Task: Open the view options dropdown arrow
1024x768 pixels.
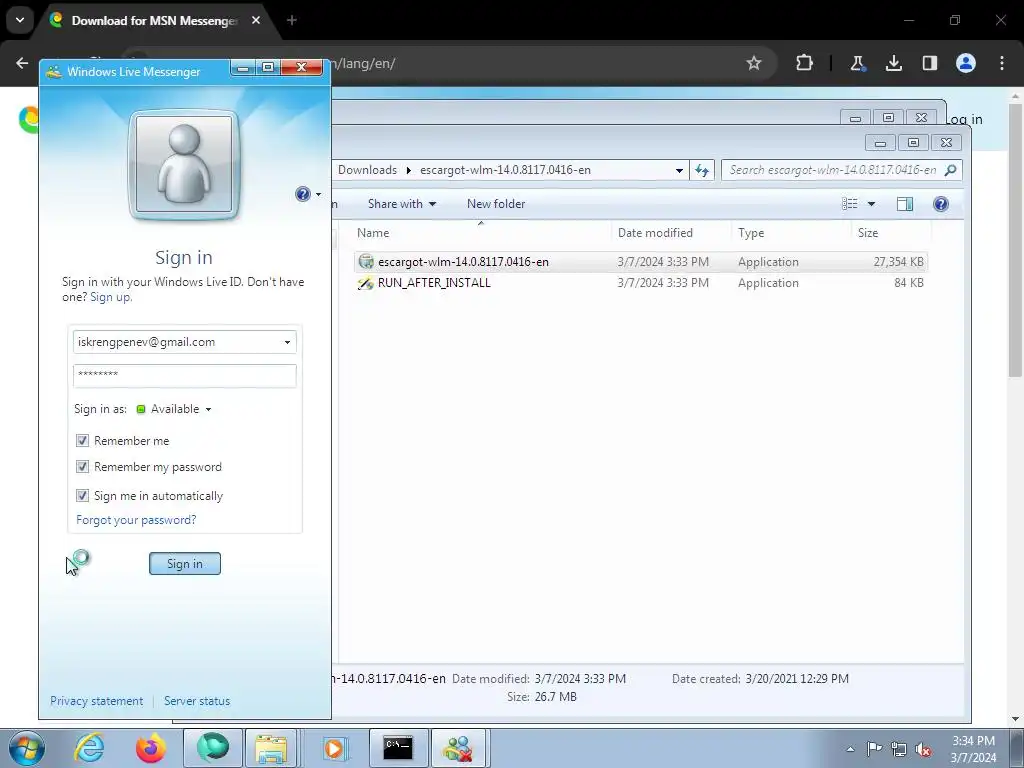Action: pos(871,204)
